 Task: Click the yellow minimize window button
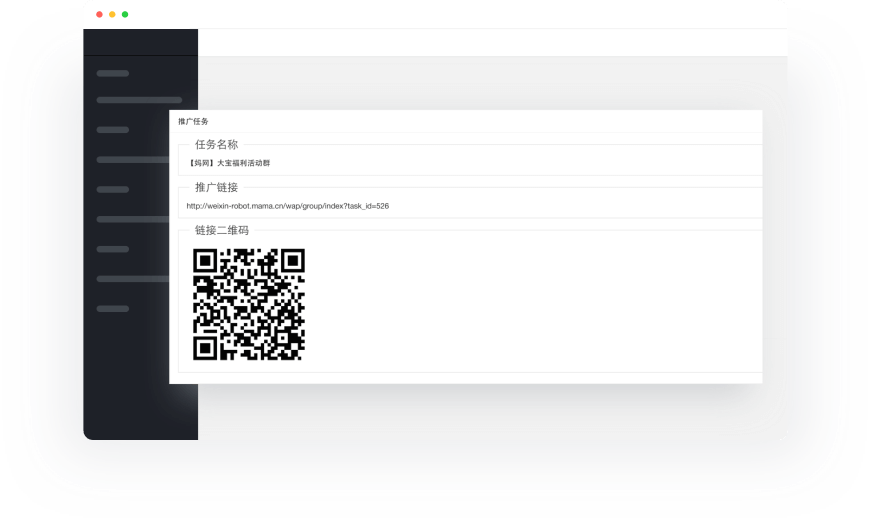112,15
